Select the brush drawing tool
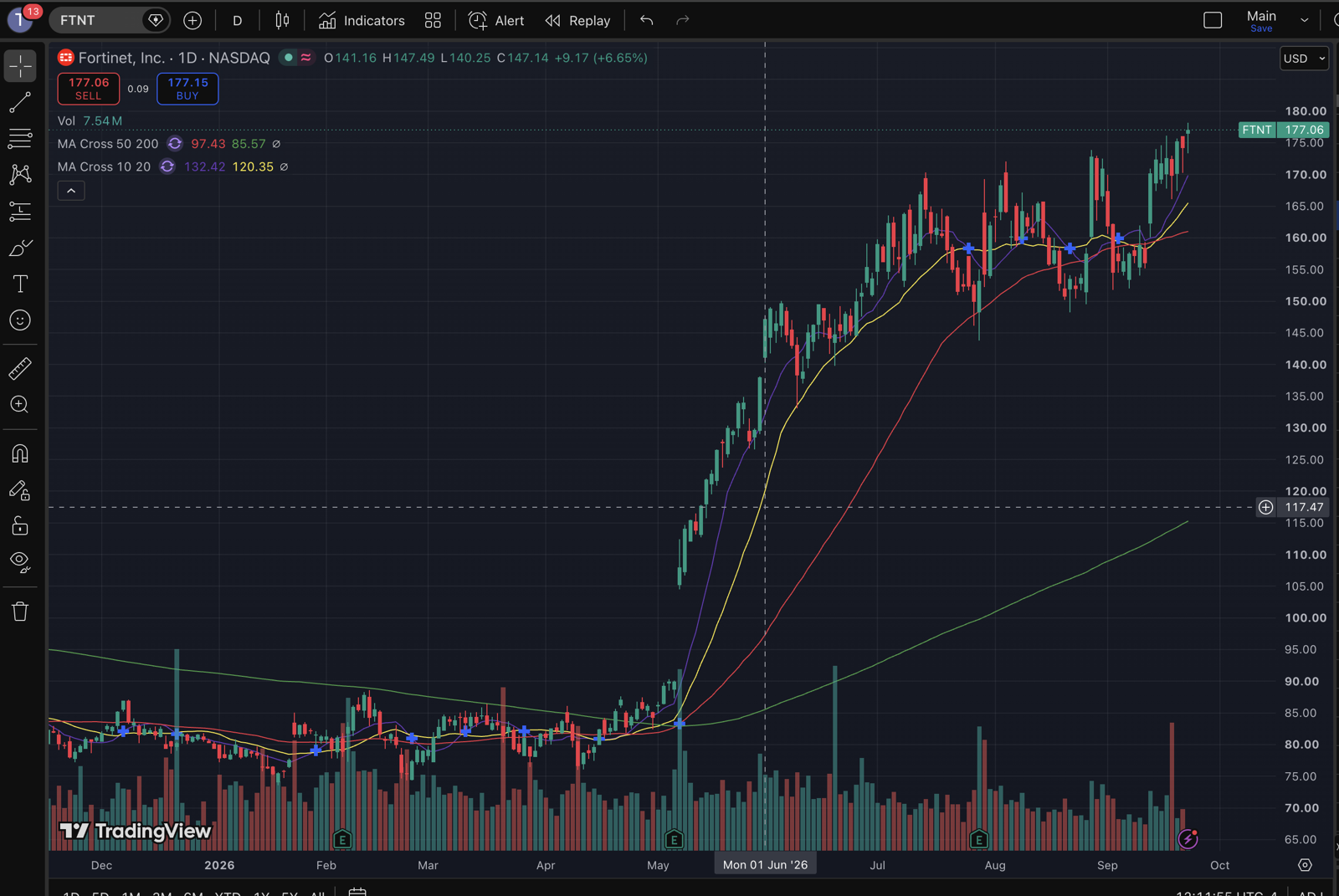This screenshot has height=896, width=1339. (20, 248)
